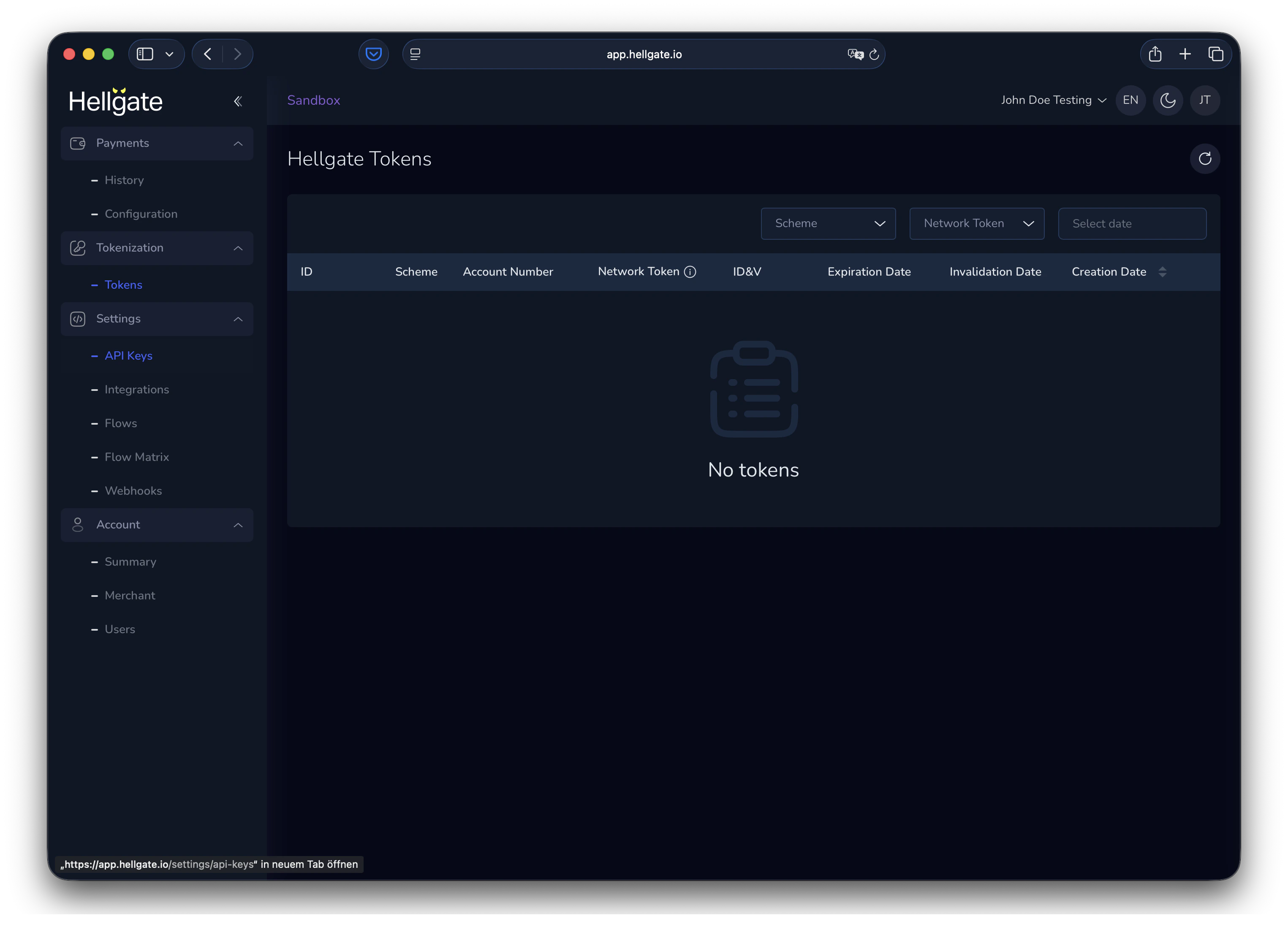Click the Network Token header text

pyautogui.click(x=638, y=272)
